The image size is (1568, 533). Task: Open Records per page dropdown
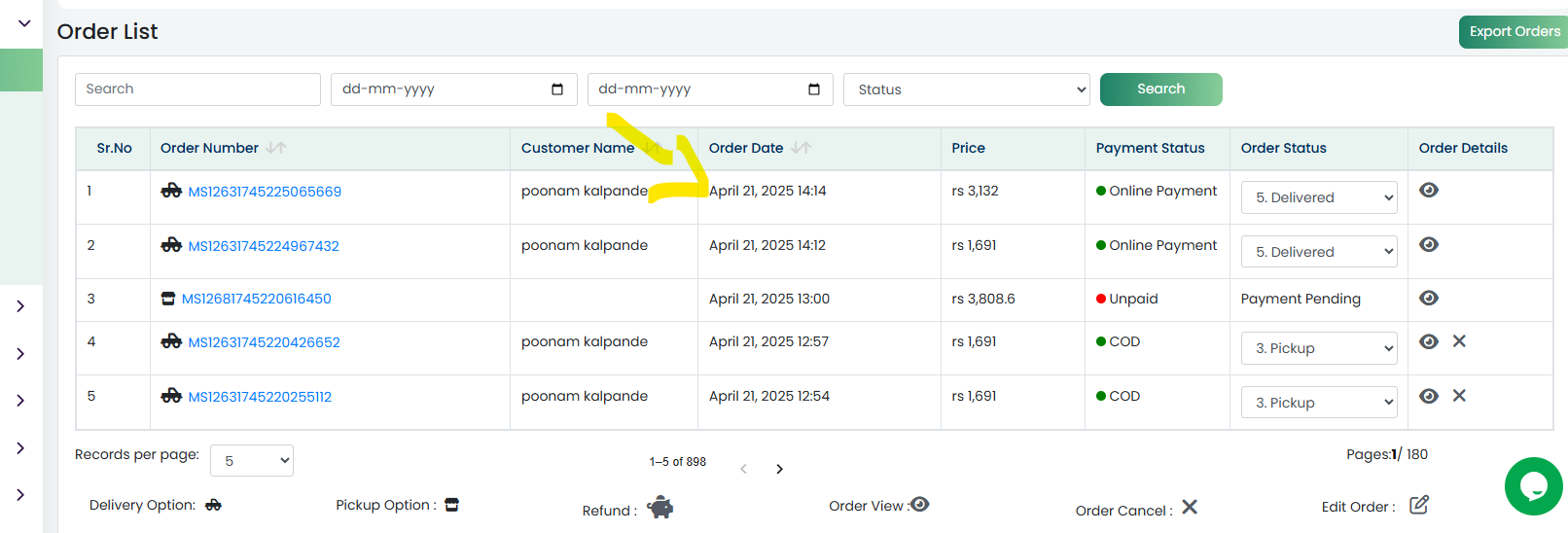point(252,461)
